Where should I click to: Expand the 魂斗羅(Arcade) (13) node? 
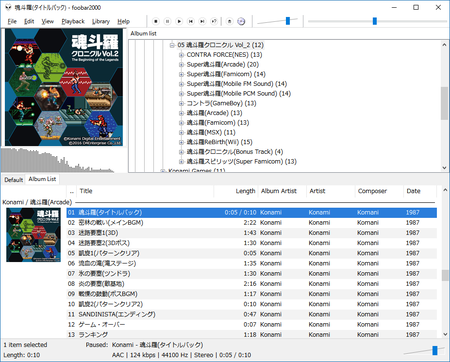click(x=181, y=113)
